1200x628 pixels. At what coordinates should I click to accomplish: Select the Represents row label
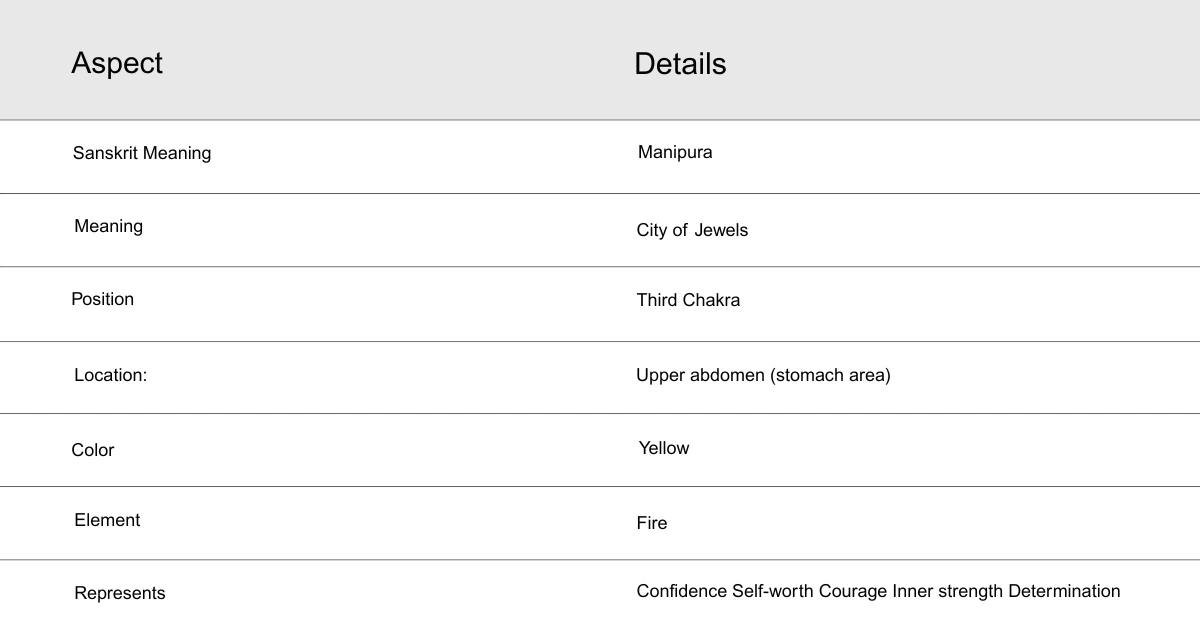[x=120, y=593]
